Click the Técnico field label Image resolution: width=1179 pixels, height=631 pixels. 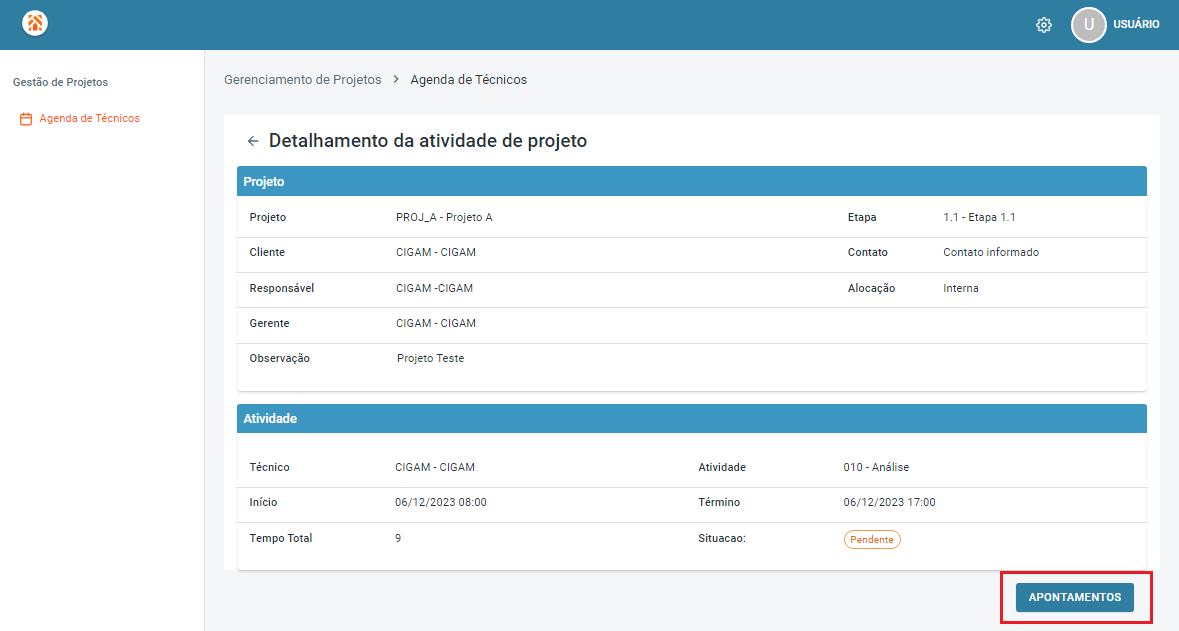coord(269,467)
